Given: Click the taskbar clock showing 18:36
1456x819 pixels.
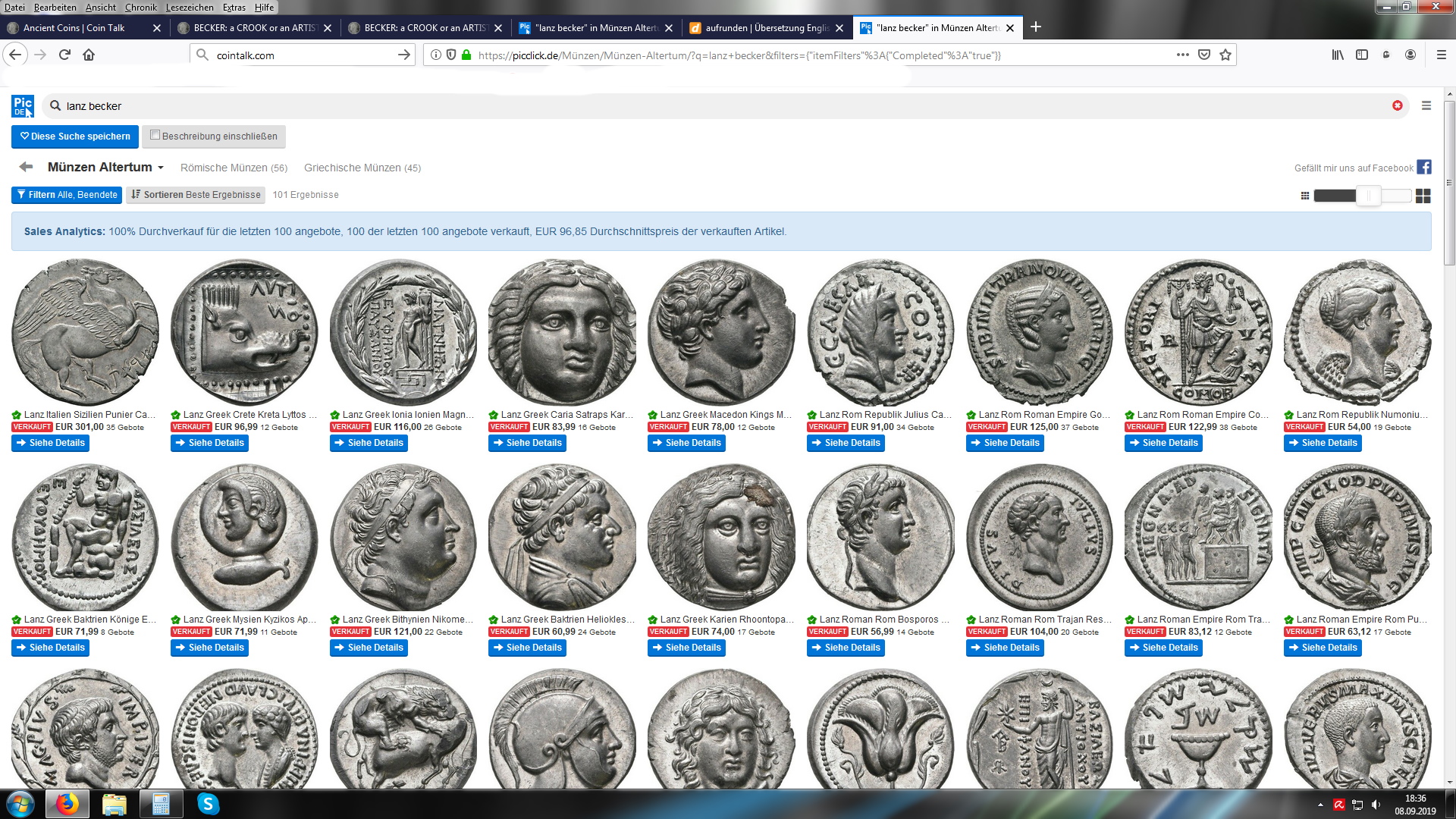Looking at the screenshot, I should 1415,805.
